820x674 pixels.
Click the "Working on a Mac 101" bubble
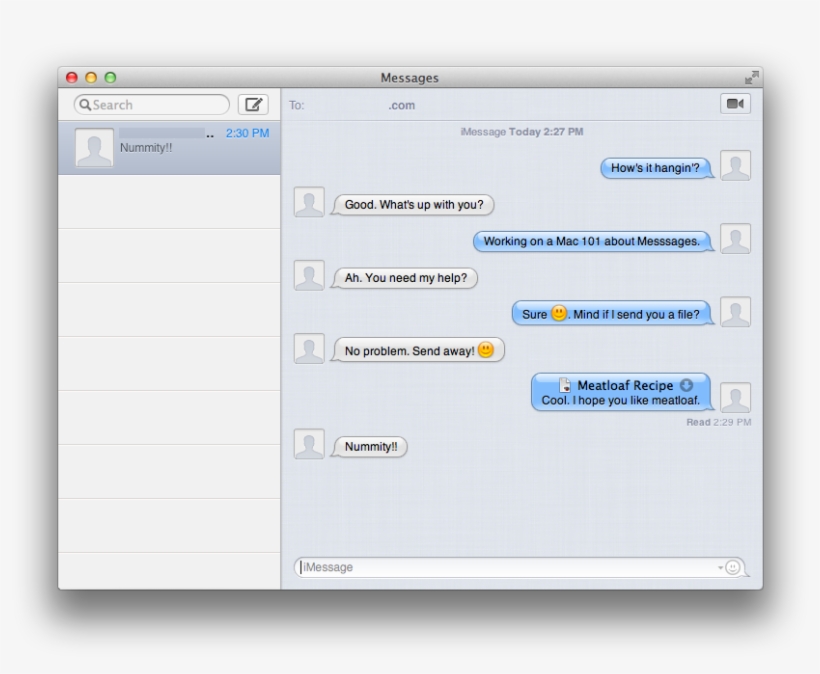(x=592, y=241)
